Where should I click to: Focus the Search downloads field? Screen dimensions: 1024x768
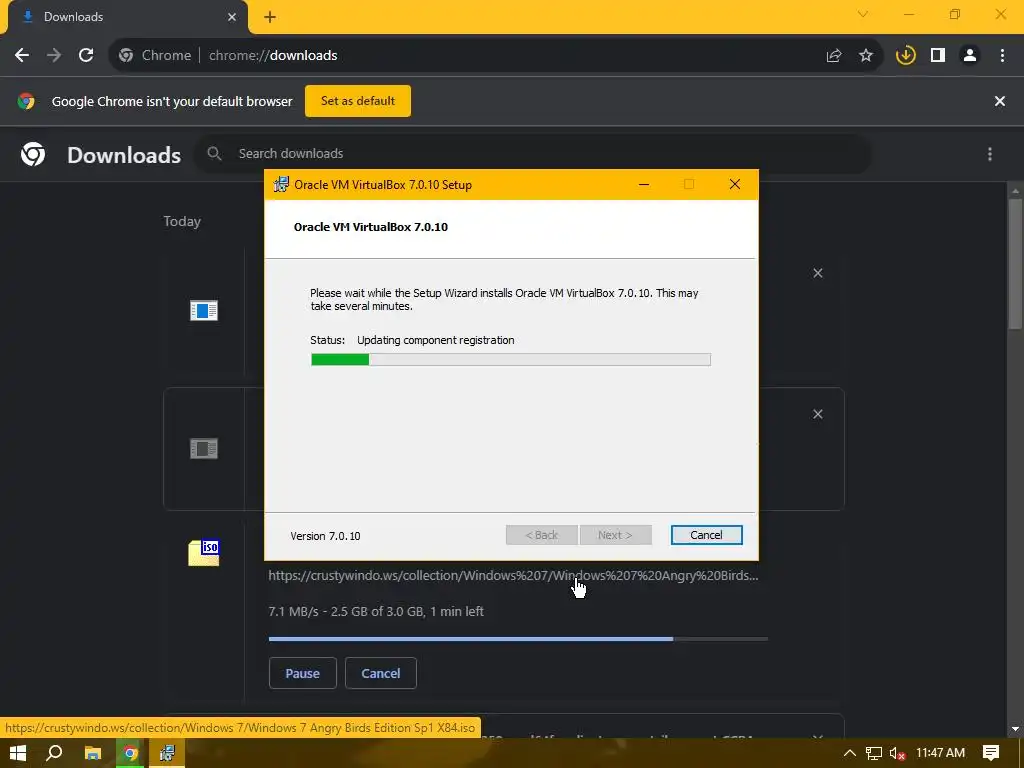pos(532,153)
